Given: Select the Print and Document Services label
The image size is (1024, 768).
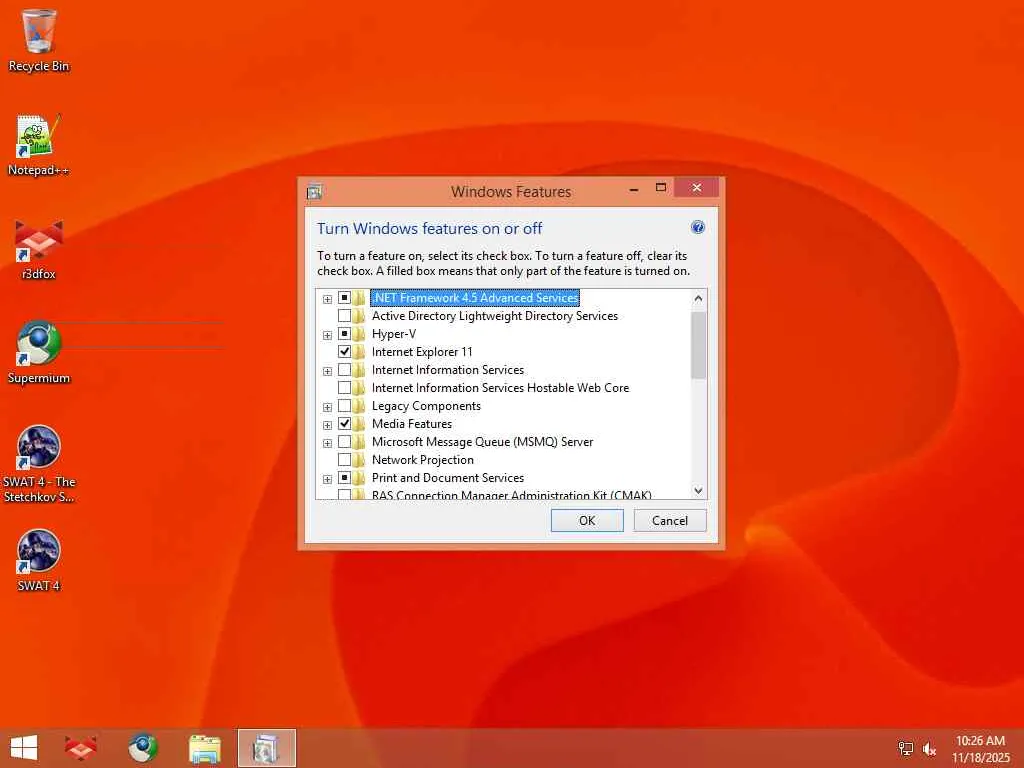Looking at the screenshot, I should (x=448, y=477).
